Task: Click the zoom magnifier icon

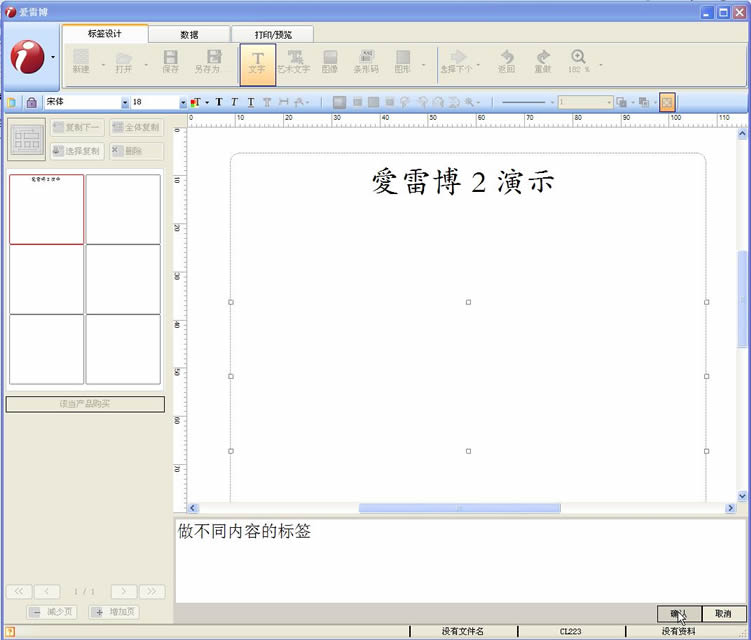Action: point(578,57)
